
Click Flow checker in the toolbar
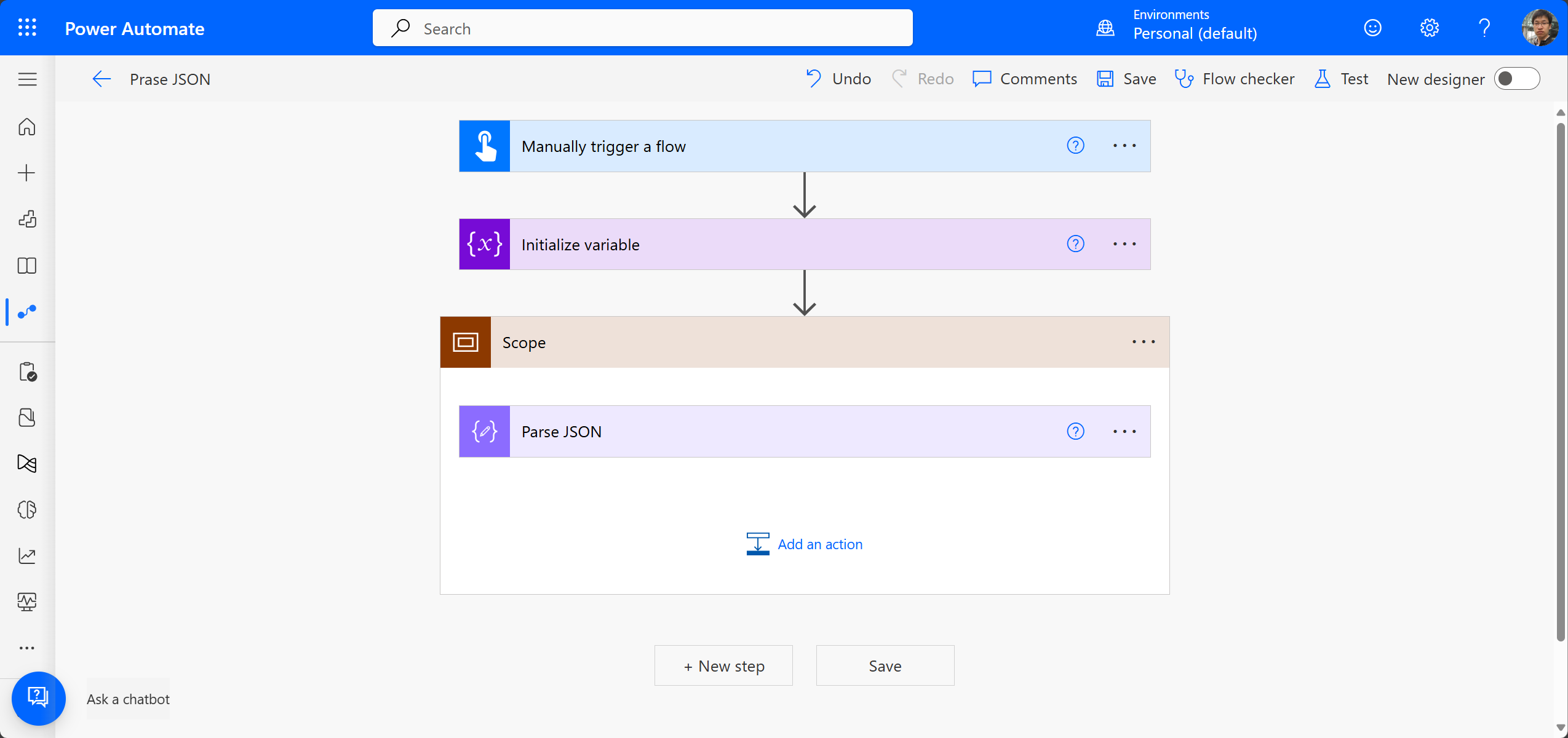[1234, 79]
